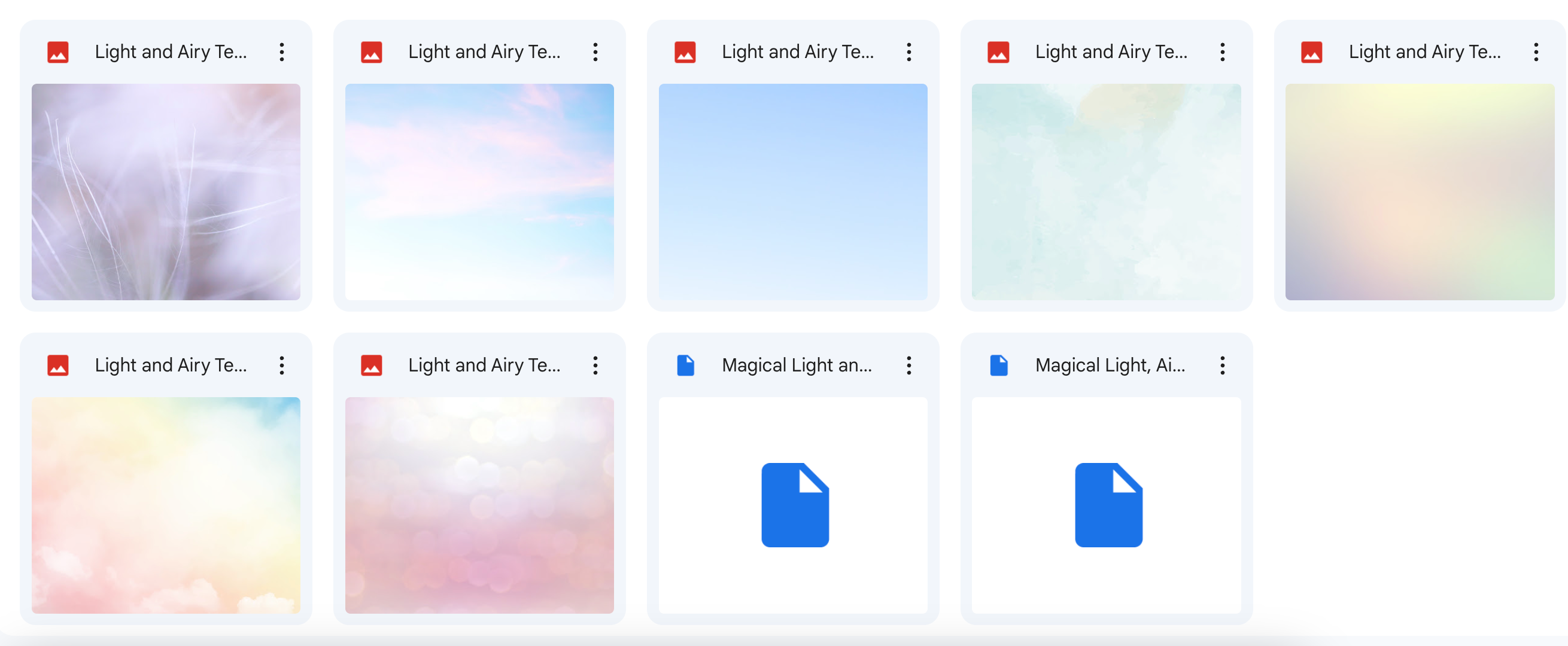Show more actions for pastel rainbow clouds file
The width and height of the screenshot is (1568, 646).
(281, 365)
